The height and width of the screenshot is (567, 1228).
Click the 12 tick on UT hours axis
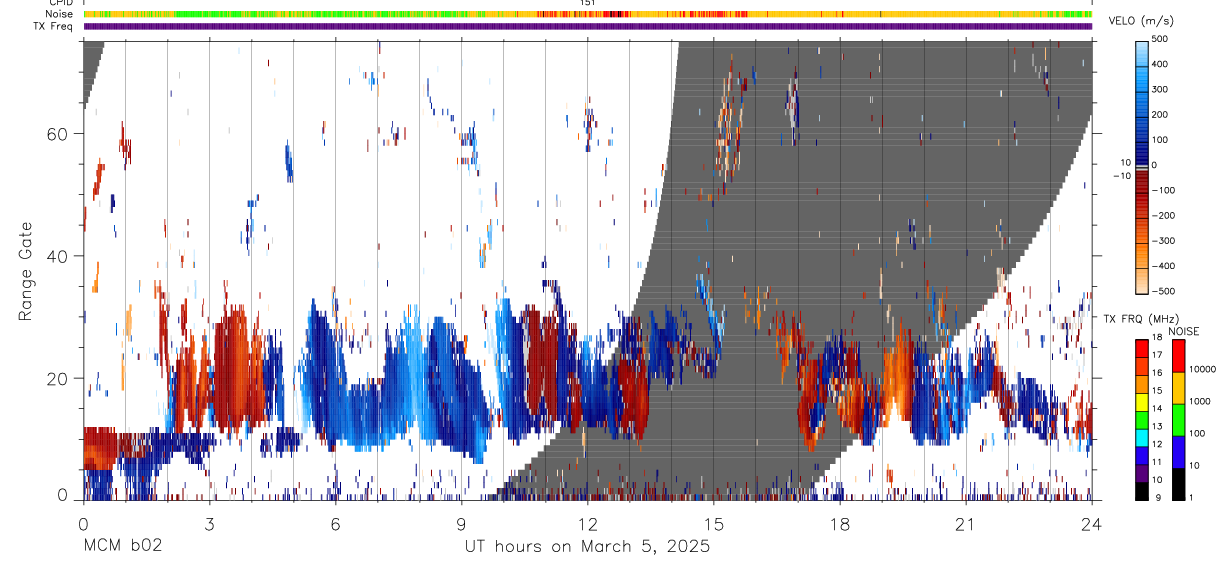click(587, 523)
